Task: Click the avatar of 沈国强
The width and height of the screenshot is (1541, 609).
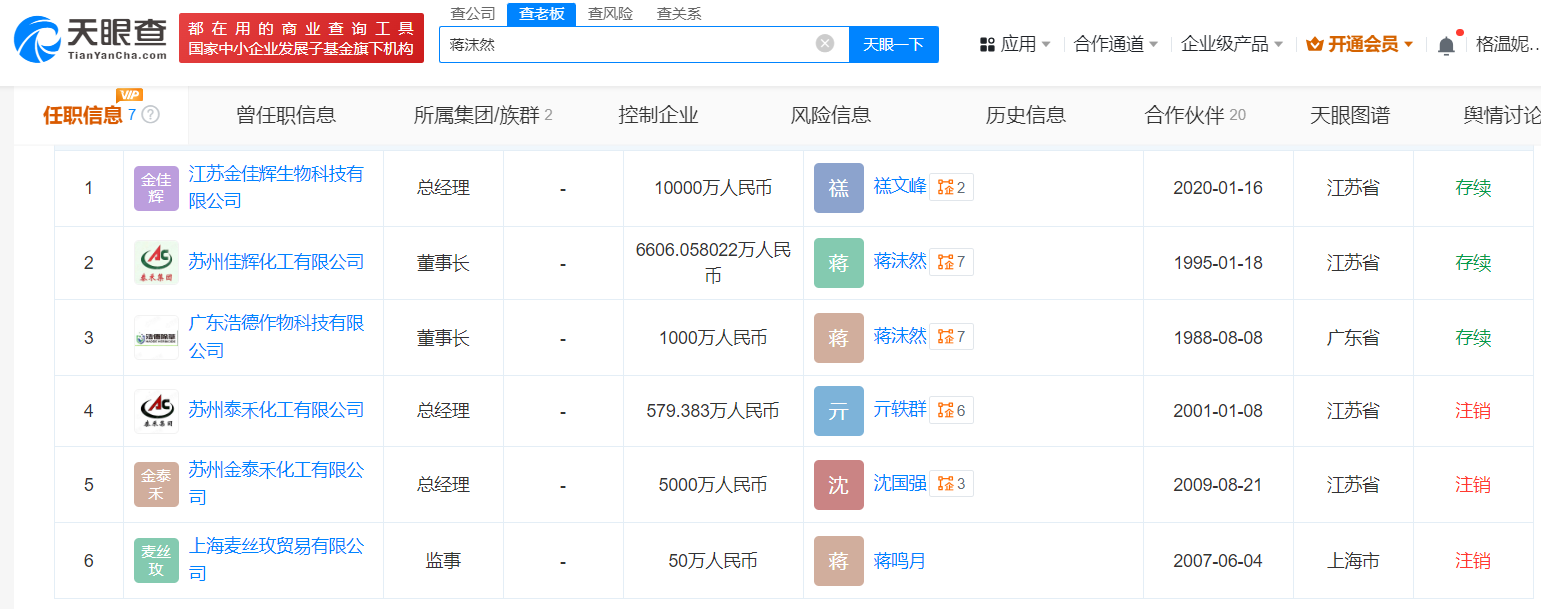Action: coord(838,484)
